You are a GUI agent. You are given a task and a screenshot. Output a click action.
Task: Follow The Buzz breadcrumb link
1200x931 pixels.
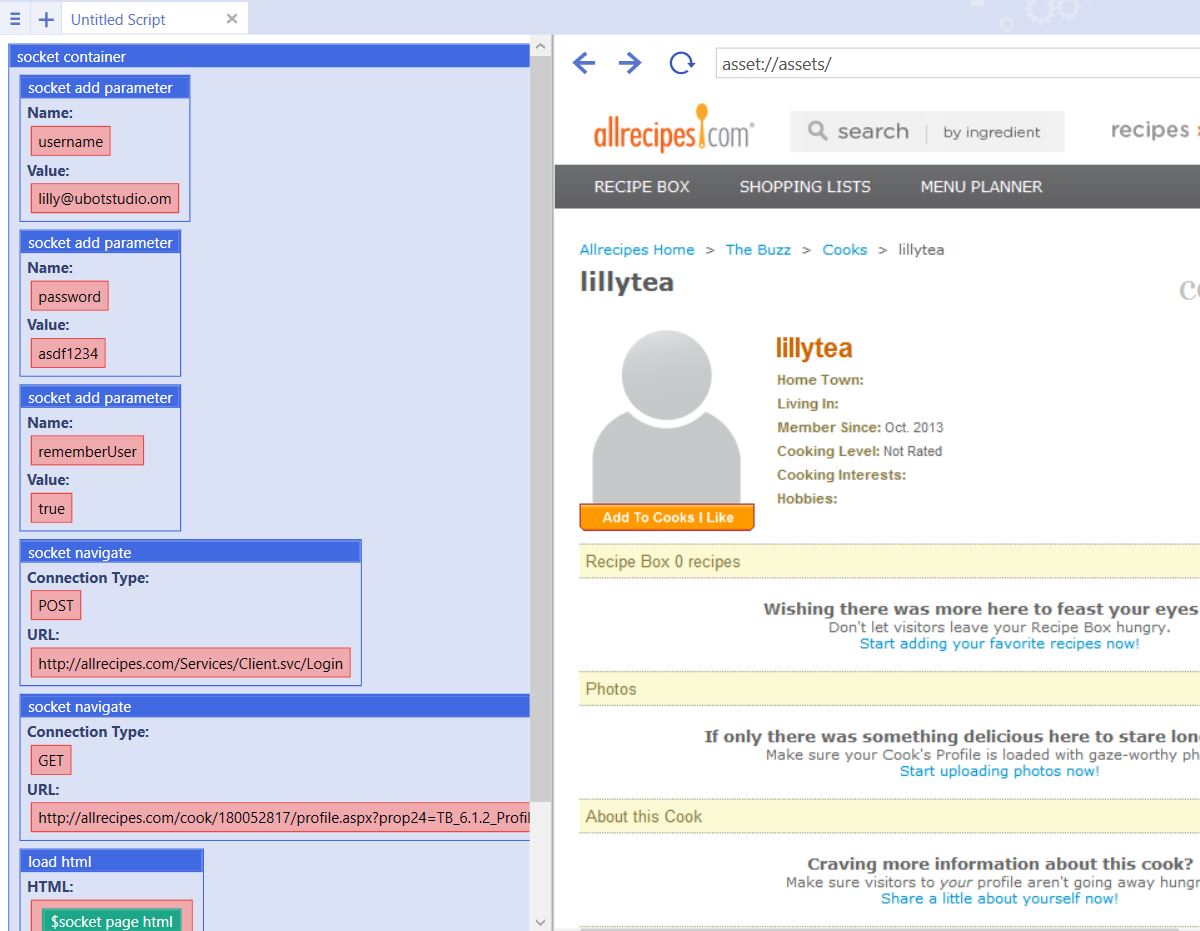click(x=758, y=250)
